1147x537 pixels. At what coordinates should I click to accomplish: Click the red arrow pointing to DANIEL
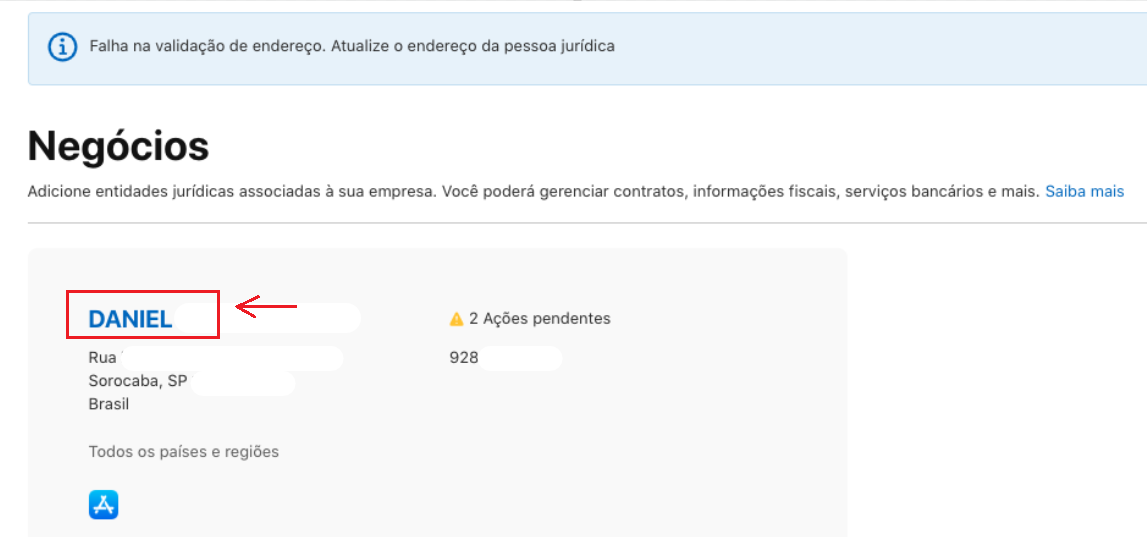coord(266,307)
